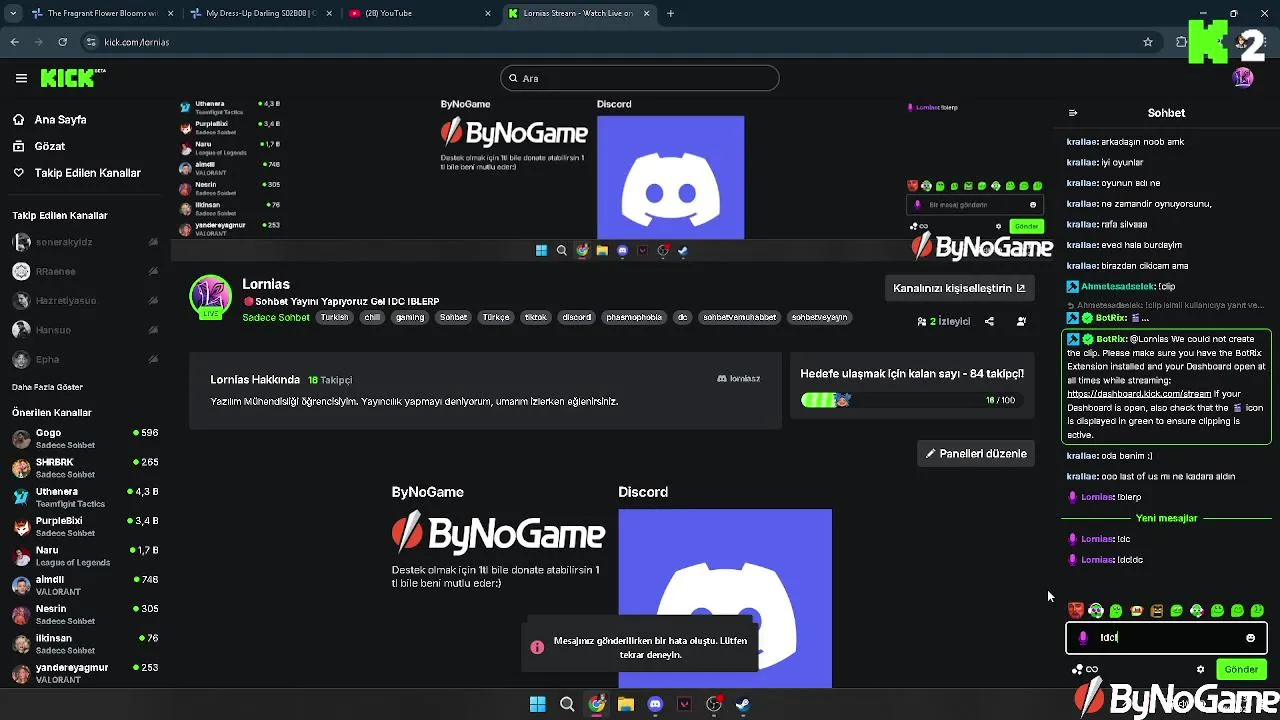Click the Yeni mesajlar divider label
This screenshot has width=1280, height=720.
point(1166,518)
